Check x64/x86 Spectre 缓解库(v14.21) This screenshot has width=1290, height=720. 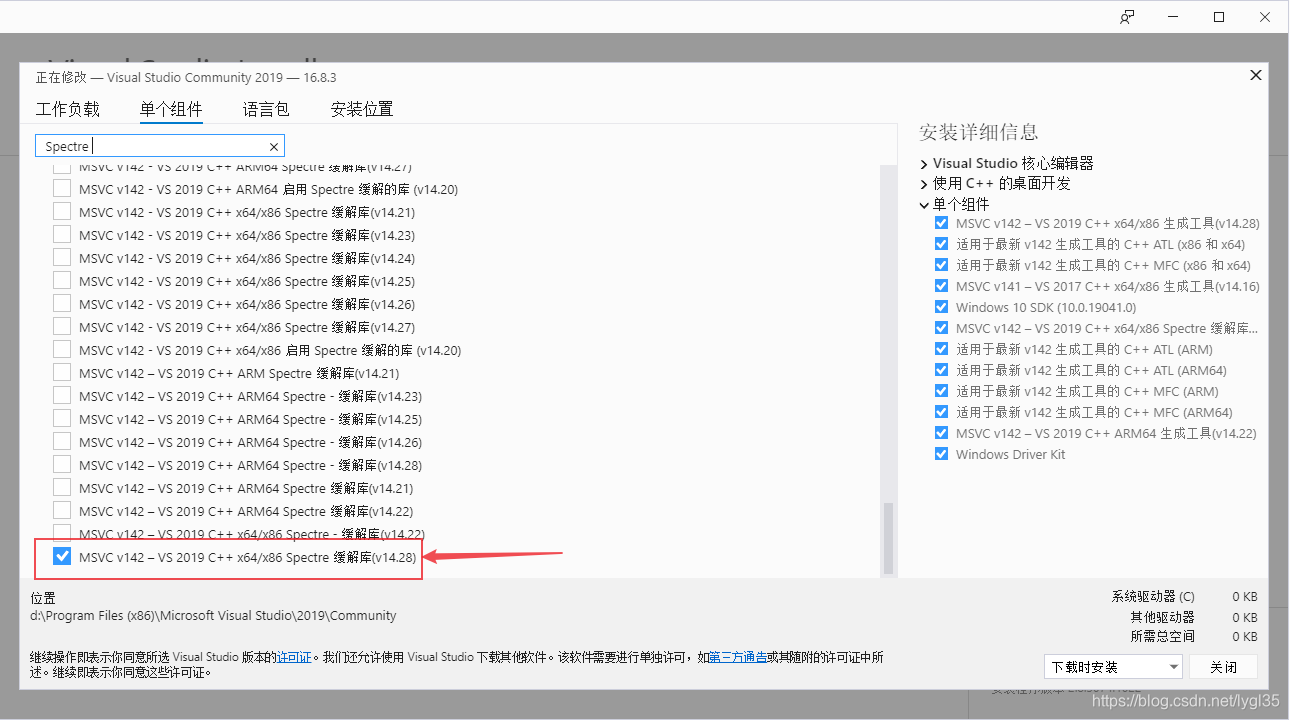pyautogui.click(x=62, y=212)
